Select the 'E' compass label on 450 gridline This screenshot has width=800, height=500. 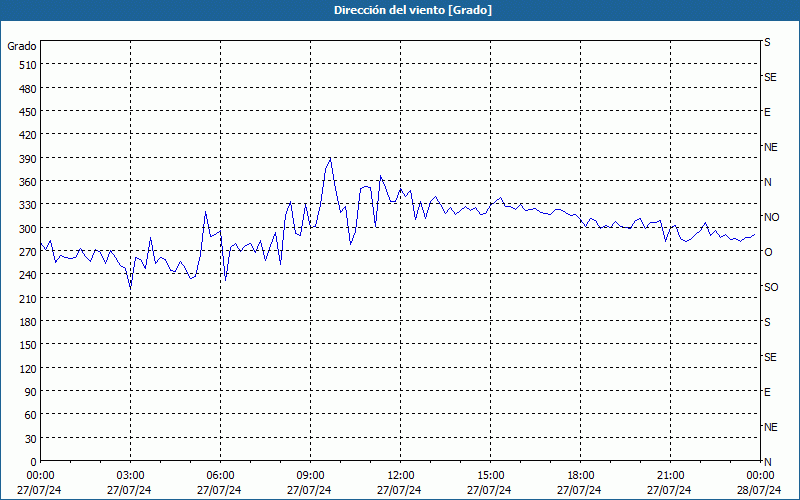(x=767, y=112)
